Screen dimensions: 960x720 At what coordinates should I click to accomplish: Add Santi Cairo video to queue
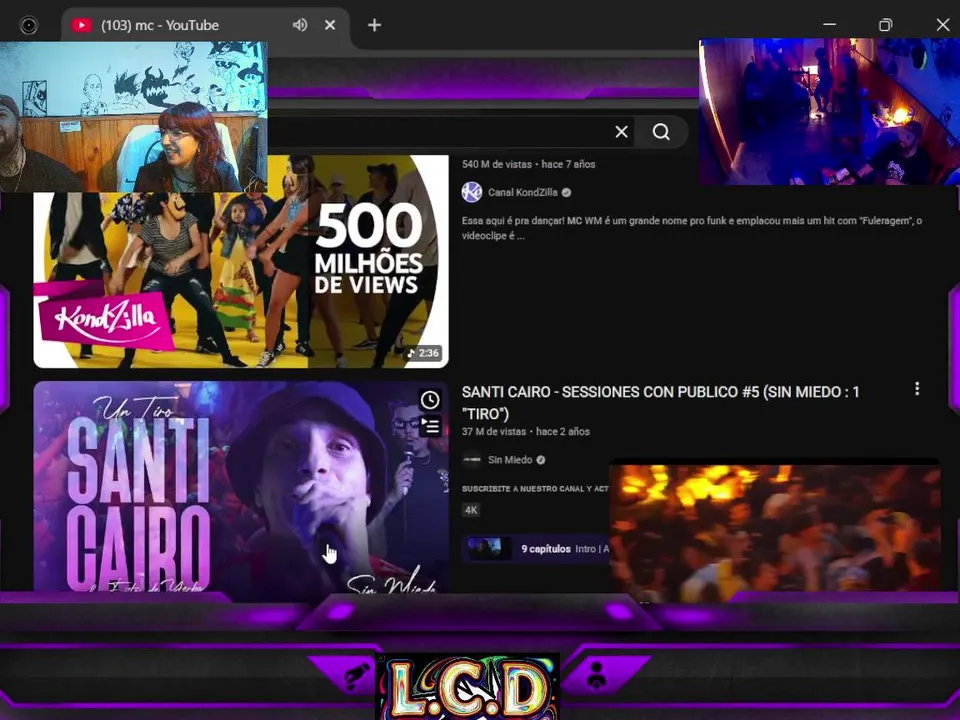(x=430, y=426)
